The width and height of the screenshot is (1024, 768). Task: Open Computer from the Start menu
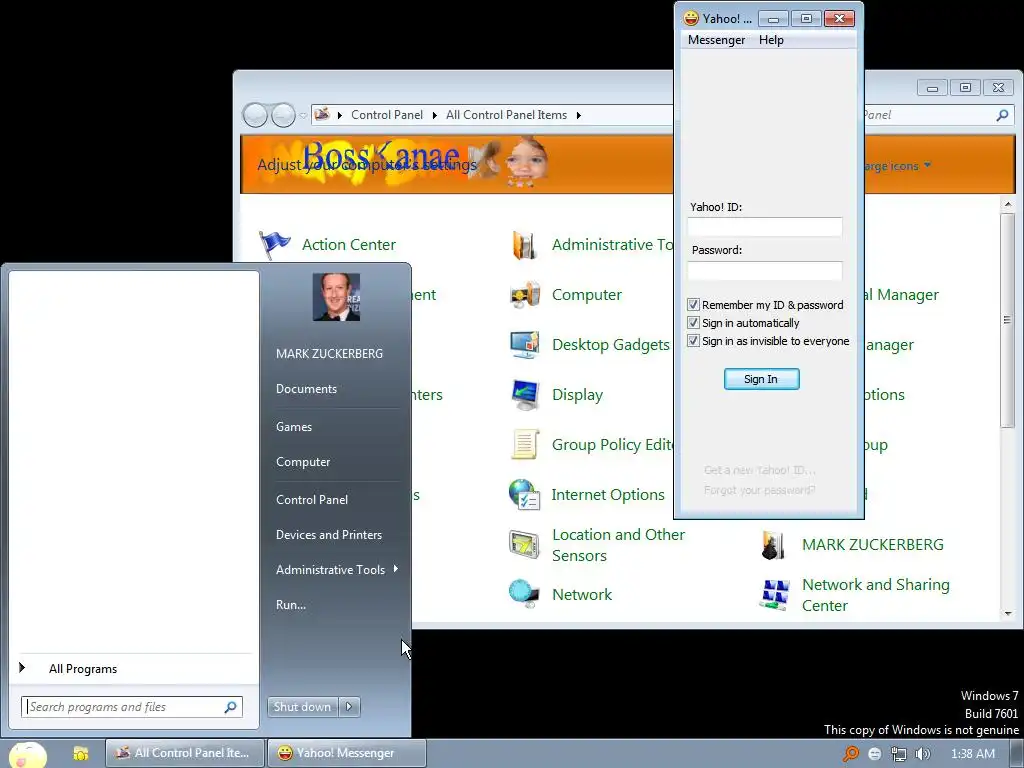click(x=303, y=462)
